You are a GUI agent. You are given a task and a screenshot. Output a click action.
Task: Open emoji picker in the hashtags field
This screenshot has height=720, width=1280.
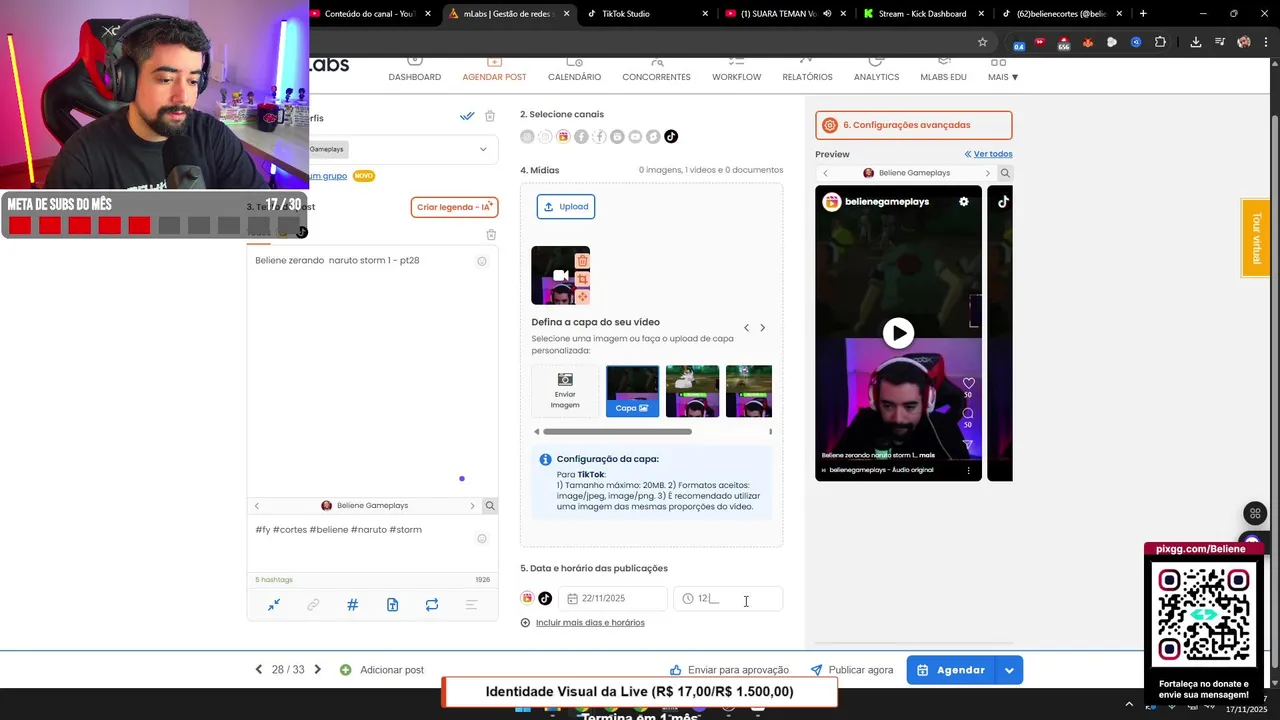(482, 538)
